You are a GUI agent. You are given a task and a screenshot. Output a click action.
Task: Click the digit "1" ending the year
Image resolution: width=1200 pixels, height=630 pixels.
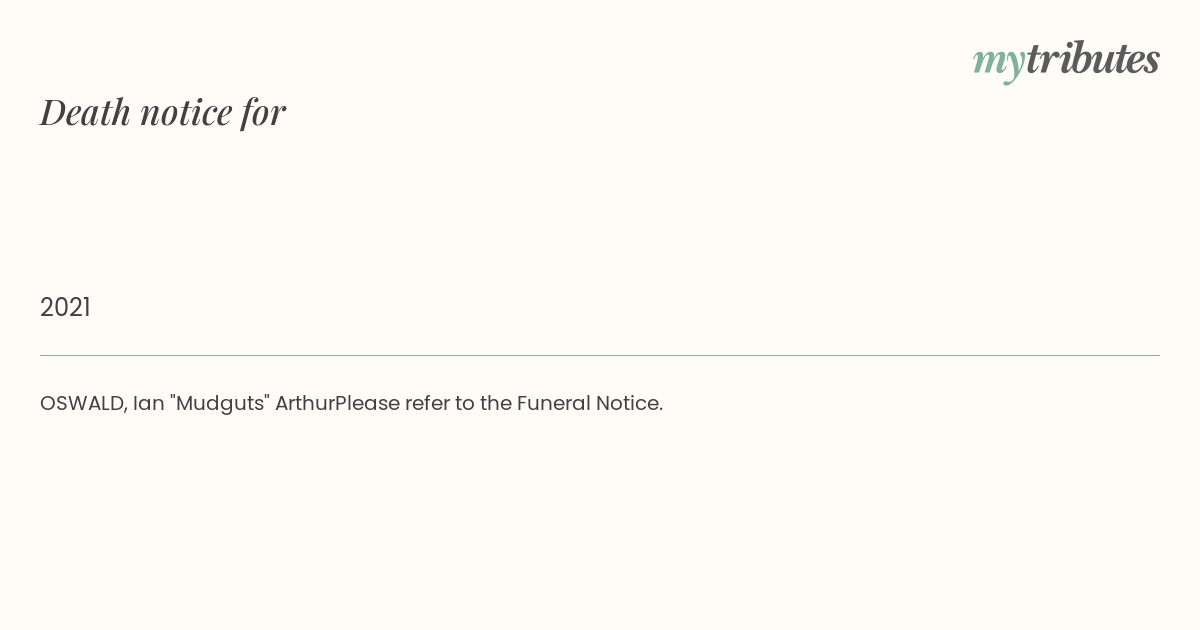(x=86, y=307)
